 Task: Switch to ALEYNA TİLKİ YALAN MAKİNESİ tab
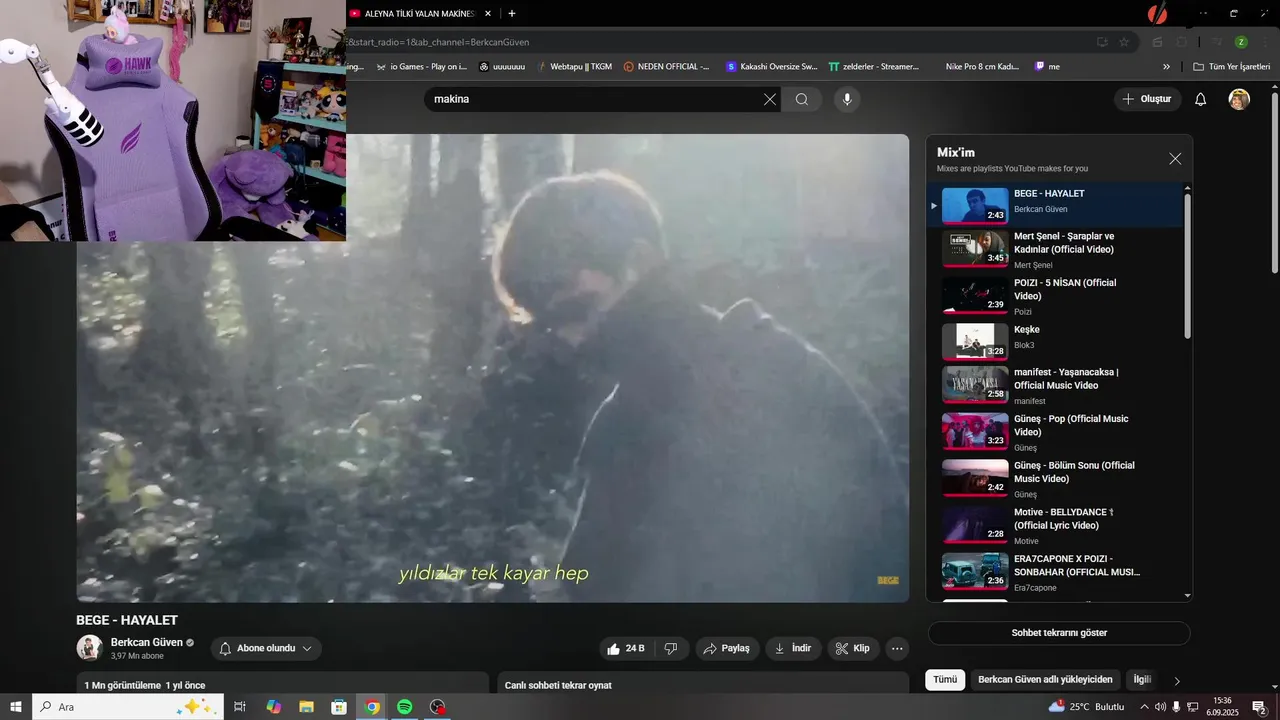pyautogui.click(x=419, y=14)
